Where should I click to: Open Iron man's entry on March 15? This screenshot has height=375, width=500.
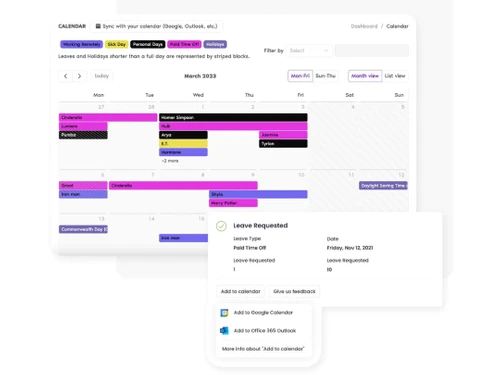point(184,238)
